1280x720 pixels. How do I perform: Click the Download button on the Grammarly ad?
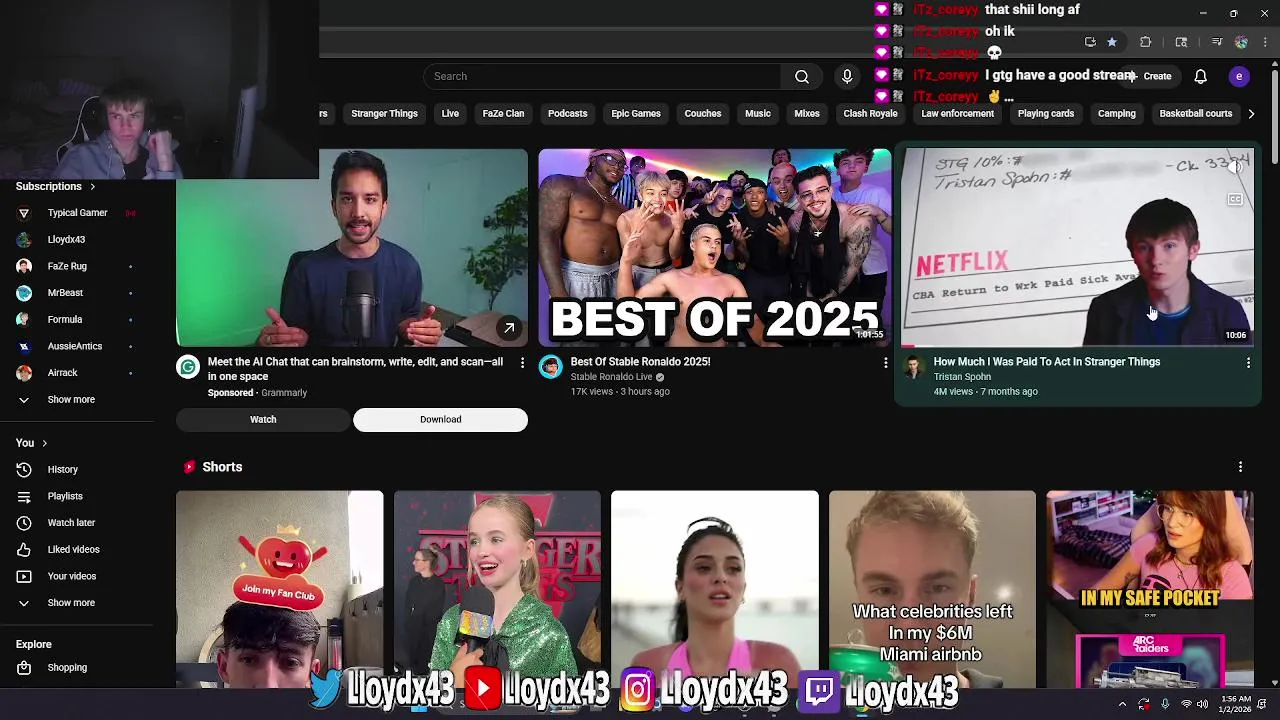(440, 420)
